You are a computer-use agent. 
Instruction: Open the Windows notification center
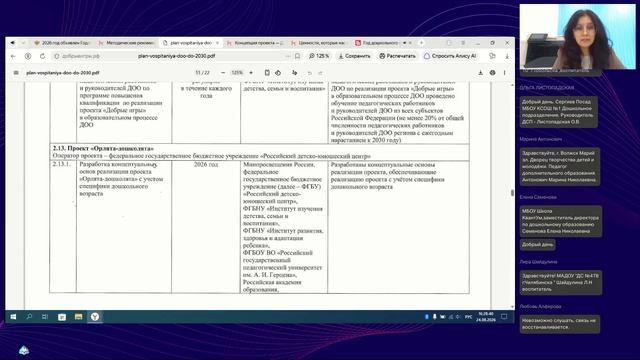pos(504,317)
